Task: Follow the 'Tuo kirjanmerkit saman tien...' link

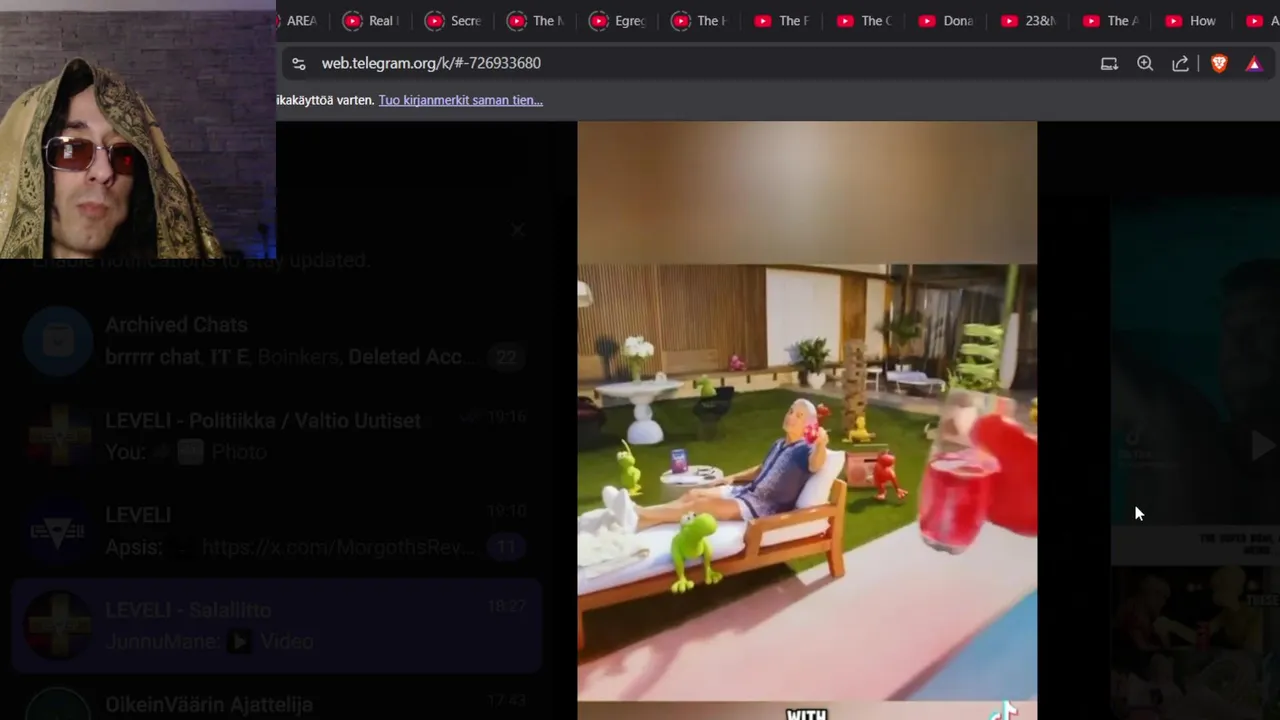Action: pyautogui.click(x=460, y=100)
